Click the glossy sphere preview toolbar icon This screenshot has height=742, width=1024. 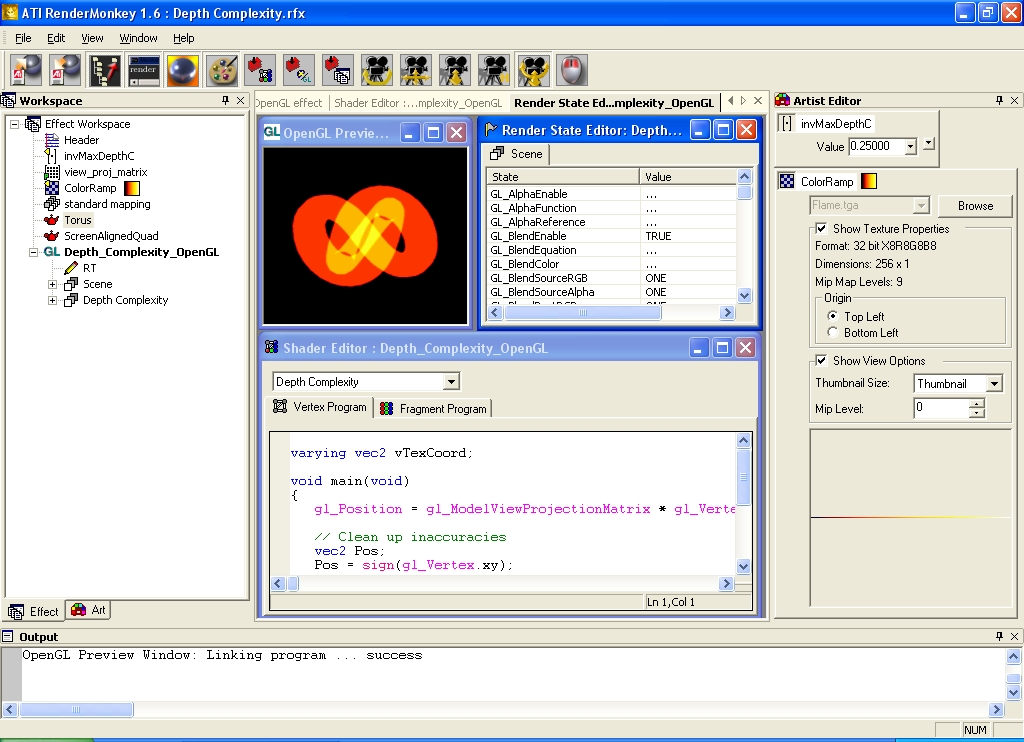pos(183,70)
